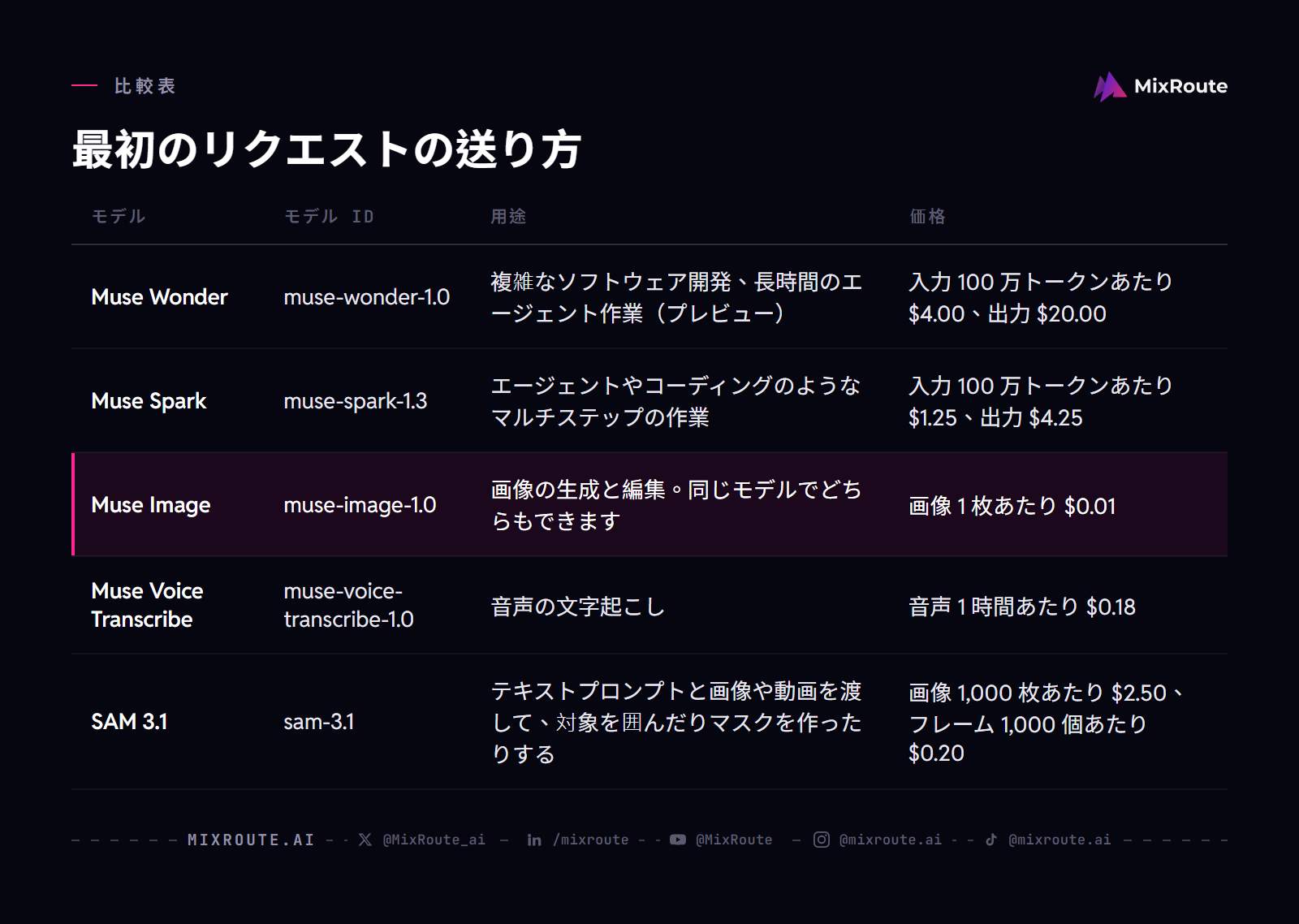Click the モデル column header
This screenshot has height=924, width=1299.
pos(119,216)
